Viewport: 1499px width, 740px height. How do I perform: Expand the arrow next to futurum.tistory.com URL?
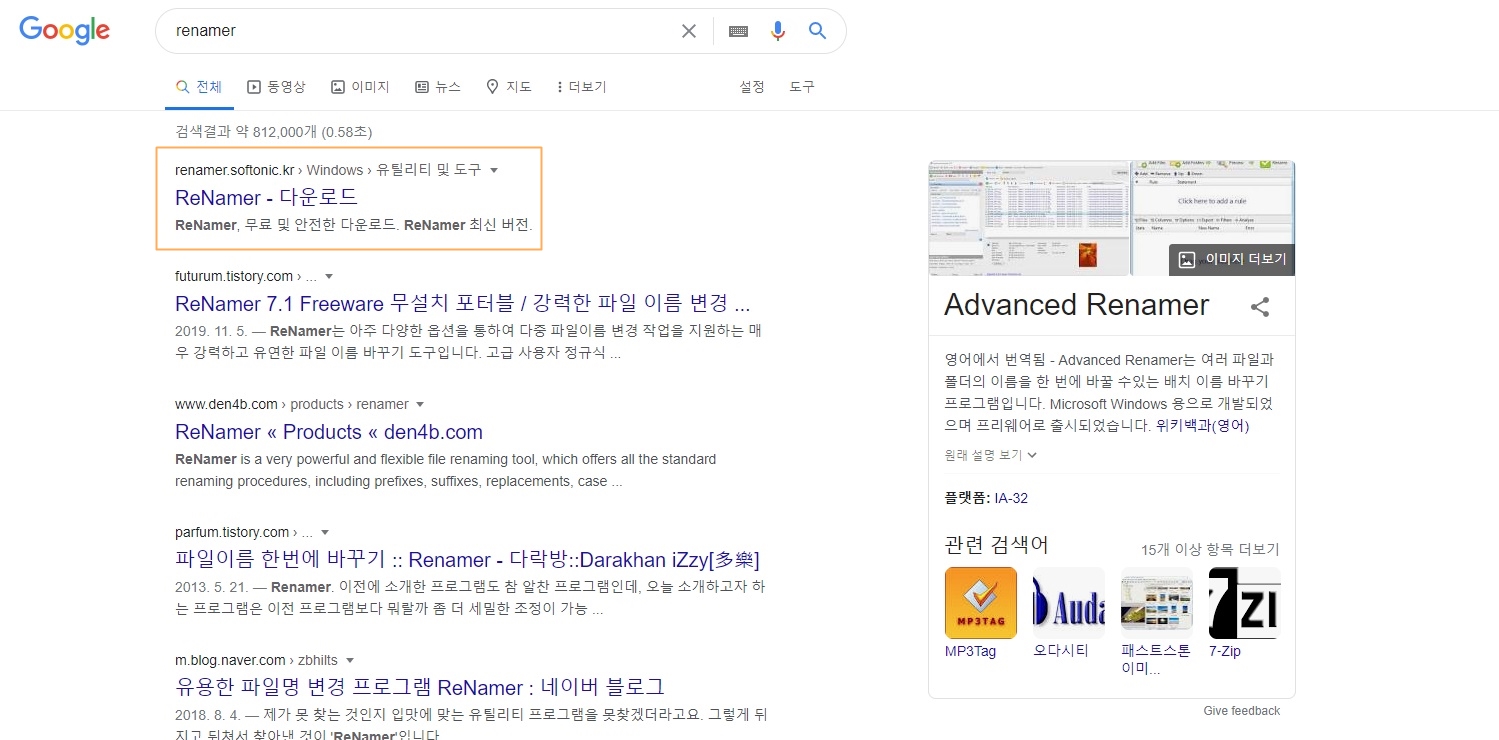[x=329, y=276]
